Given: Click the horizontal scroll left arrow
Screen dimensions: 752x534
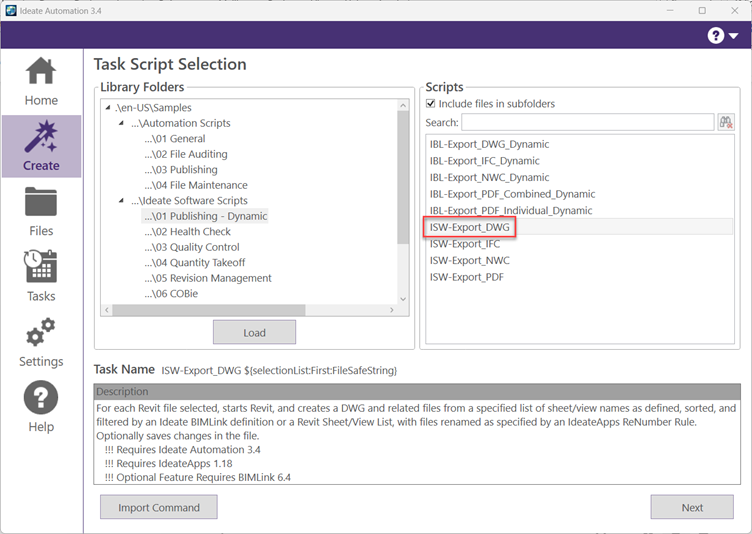Looking at the screenshot, I should coord(107,310).
